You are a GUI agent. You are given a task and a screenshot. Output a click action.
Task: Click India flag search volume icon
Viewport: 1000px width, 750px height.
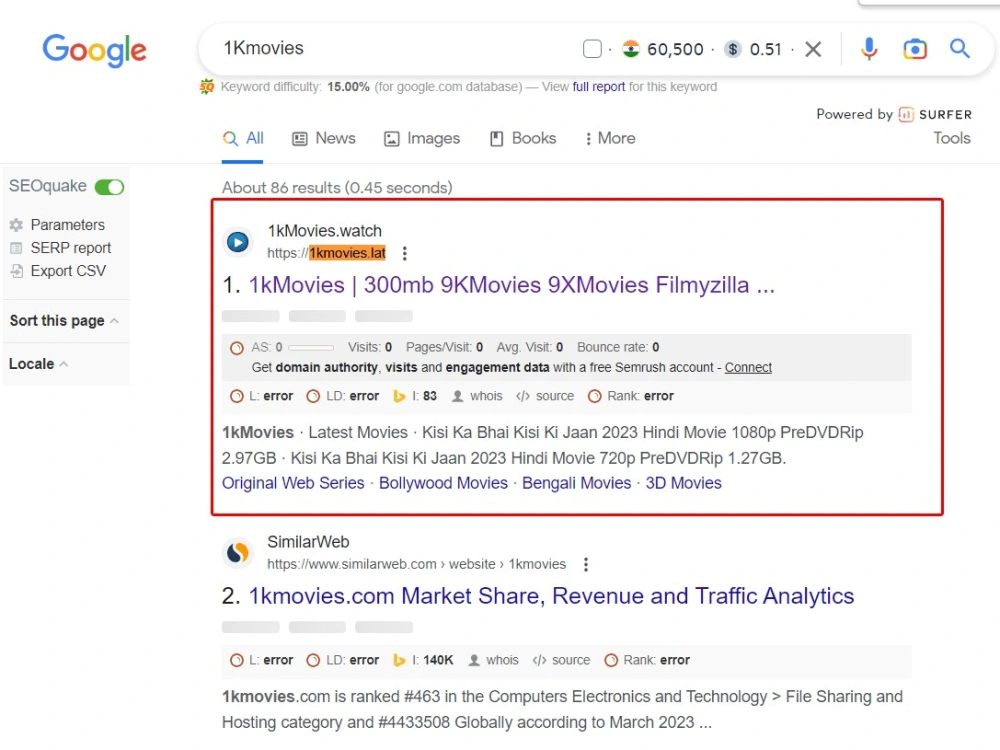click(x=631, y=49)
